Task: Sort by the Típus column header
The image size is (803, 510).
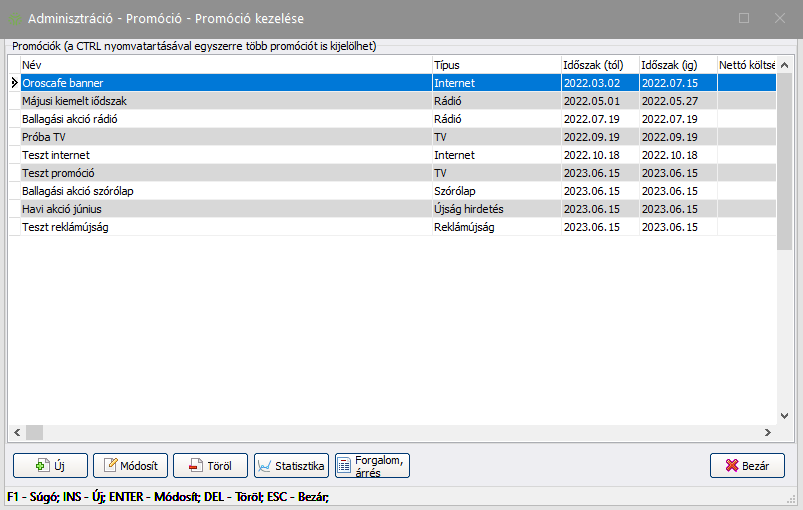Action: point(495,65)
